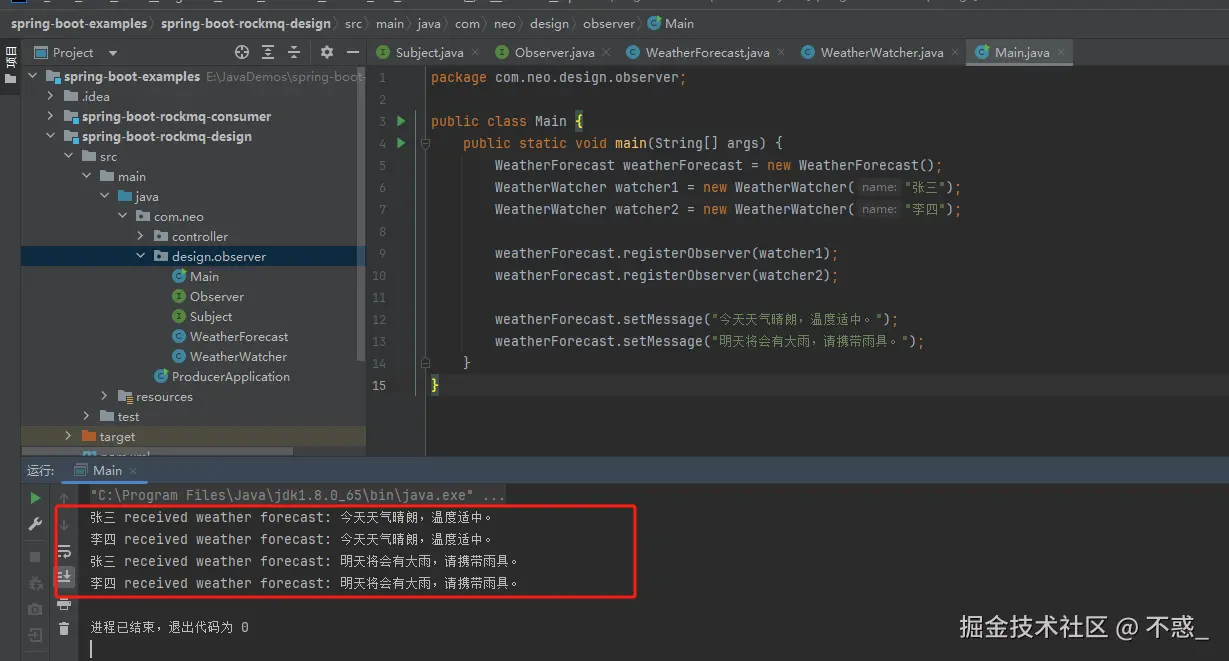Hide the Project panel with minus icon

(x=352, y=52)
